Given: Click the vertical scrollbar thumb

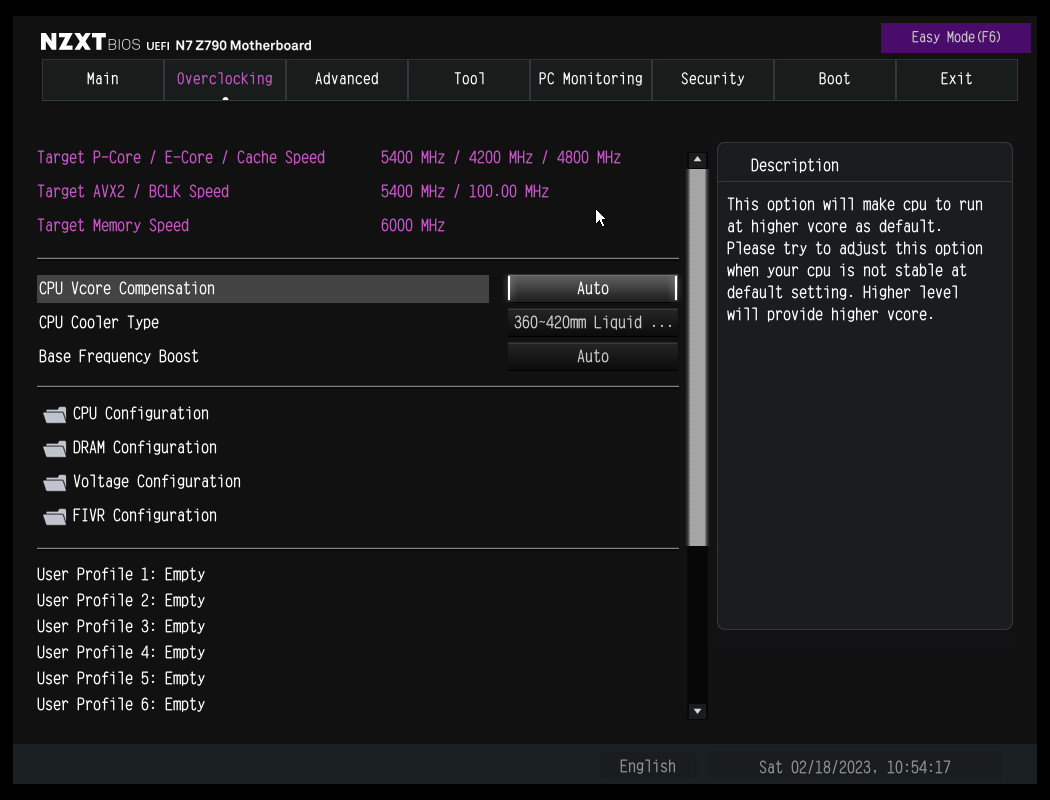Looking at the screenshot, I should [x=698, y=357].
